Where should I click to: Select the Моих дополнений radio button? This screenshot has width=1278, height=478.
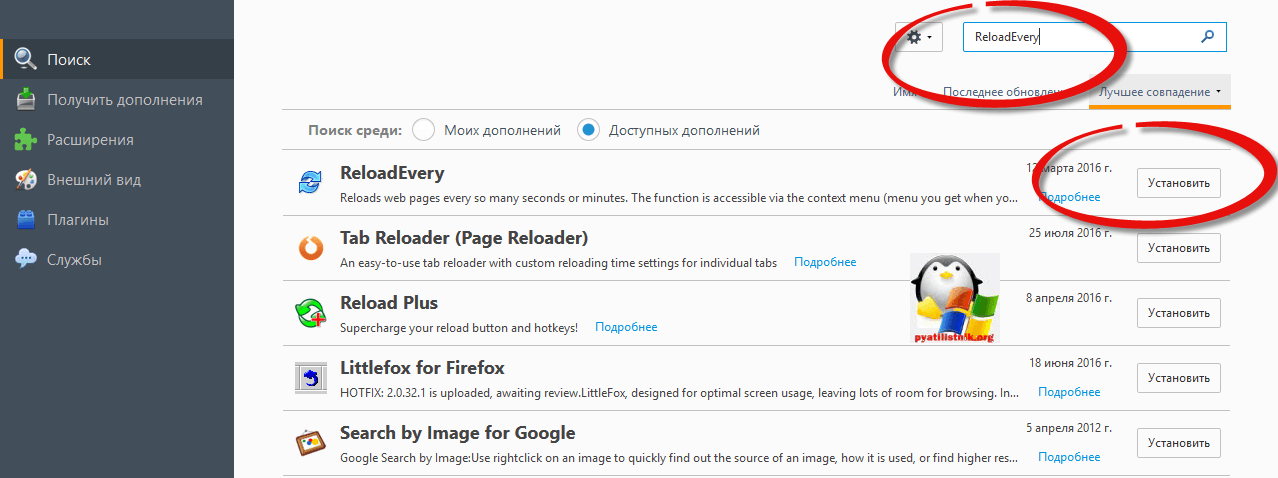coord(423,130)
